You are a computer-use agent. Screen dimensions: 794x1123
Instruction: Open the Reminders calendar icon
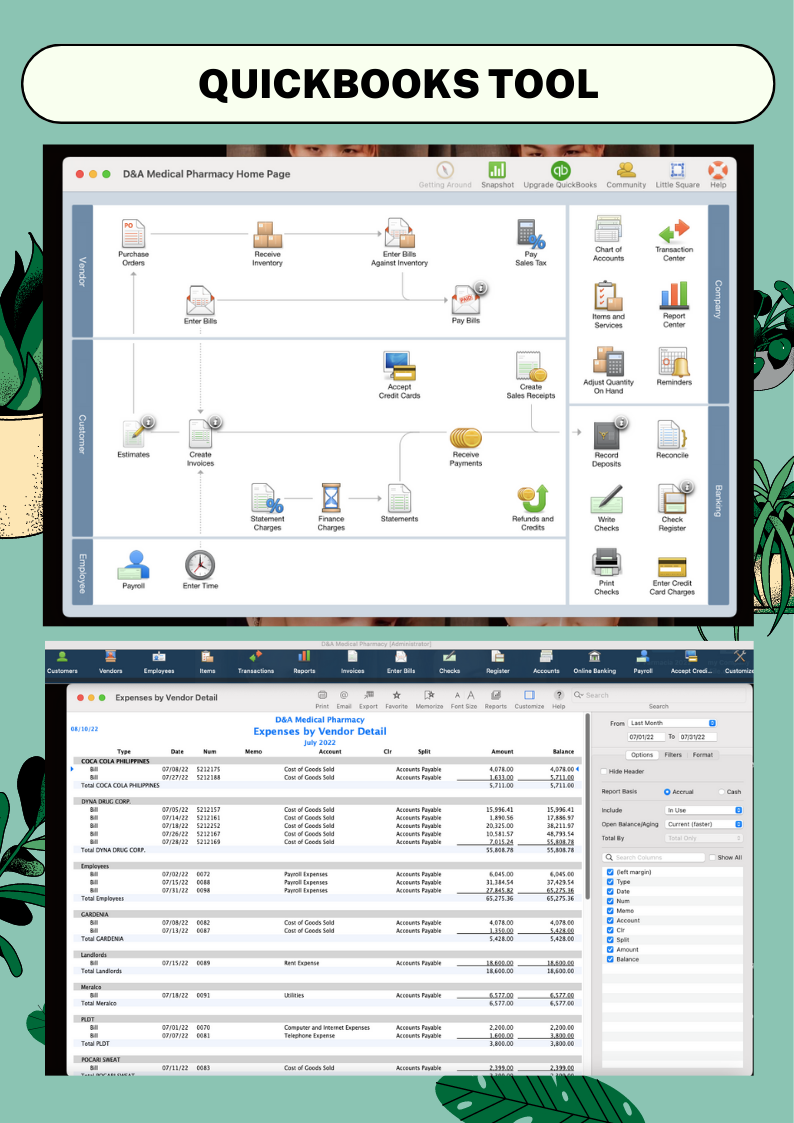pos(674,362)
